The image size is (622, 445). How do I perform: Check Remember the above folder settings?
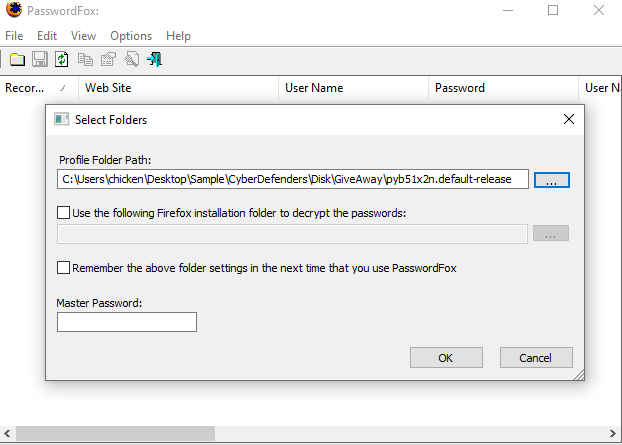click(x=65, y=268)
